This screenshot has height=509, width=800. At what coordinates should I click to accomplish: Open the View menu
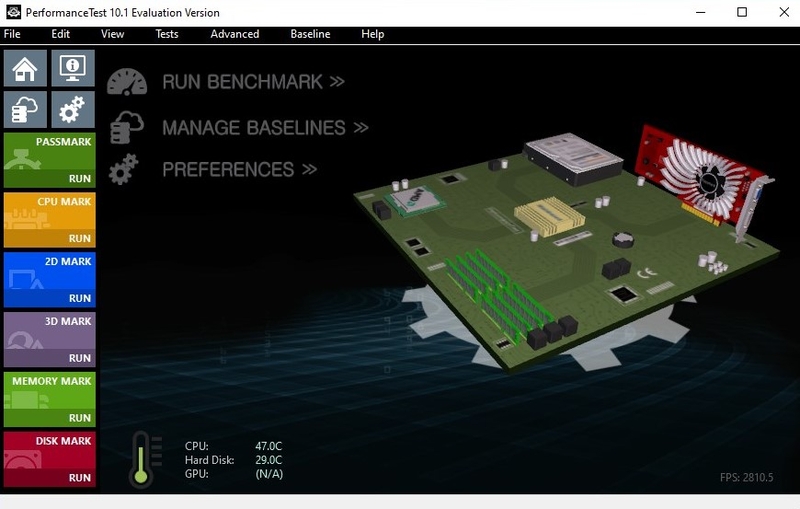(x=112, y=34)
